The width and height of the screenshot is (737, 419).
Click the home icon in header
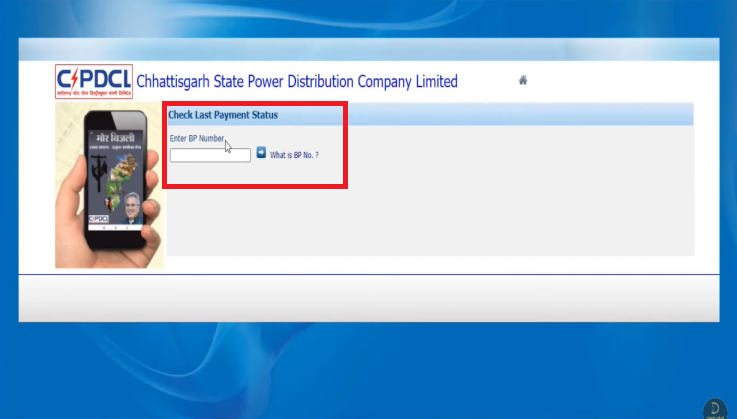pyautogui.click(x=523, y=80)
